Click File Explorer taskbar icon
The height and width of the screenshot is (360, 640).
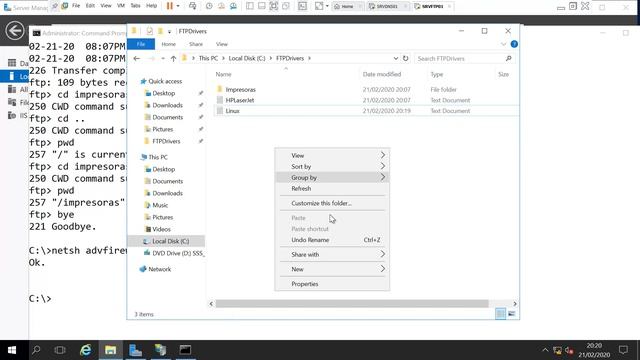click(111, 350)
